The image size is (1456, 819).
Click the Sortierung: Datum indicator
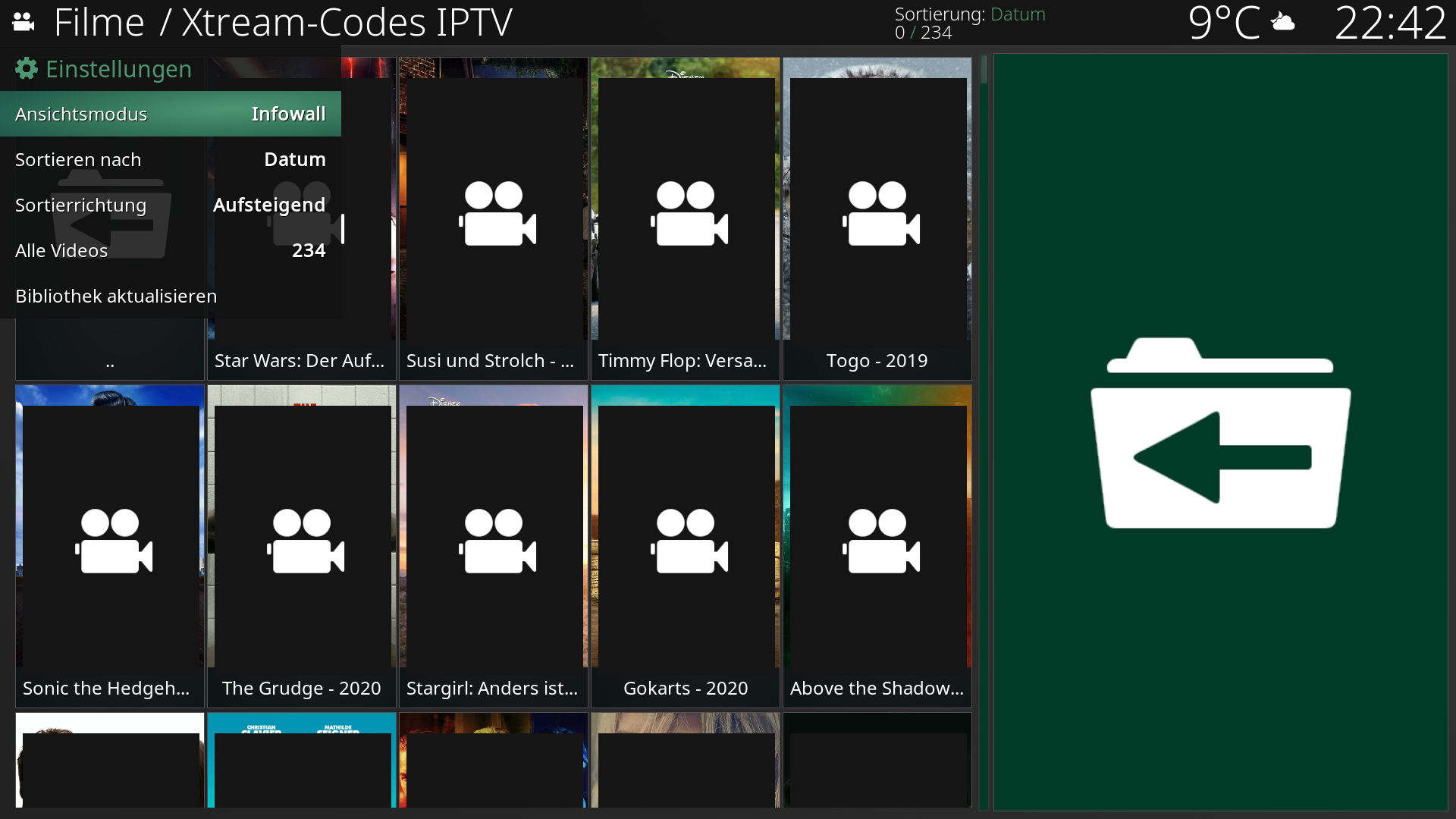click(970, 14)
